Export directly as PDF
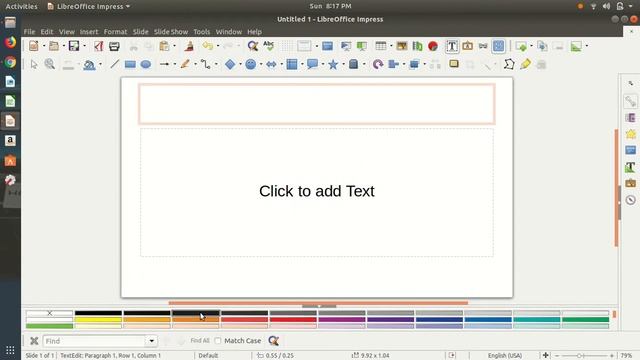 [x=98, y=46]
